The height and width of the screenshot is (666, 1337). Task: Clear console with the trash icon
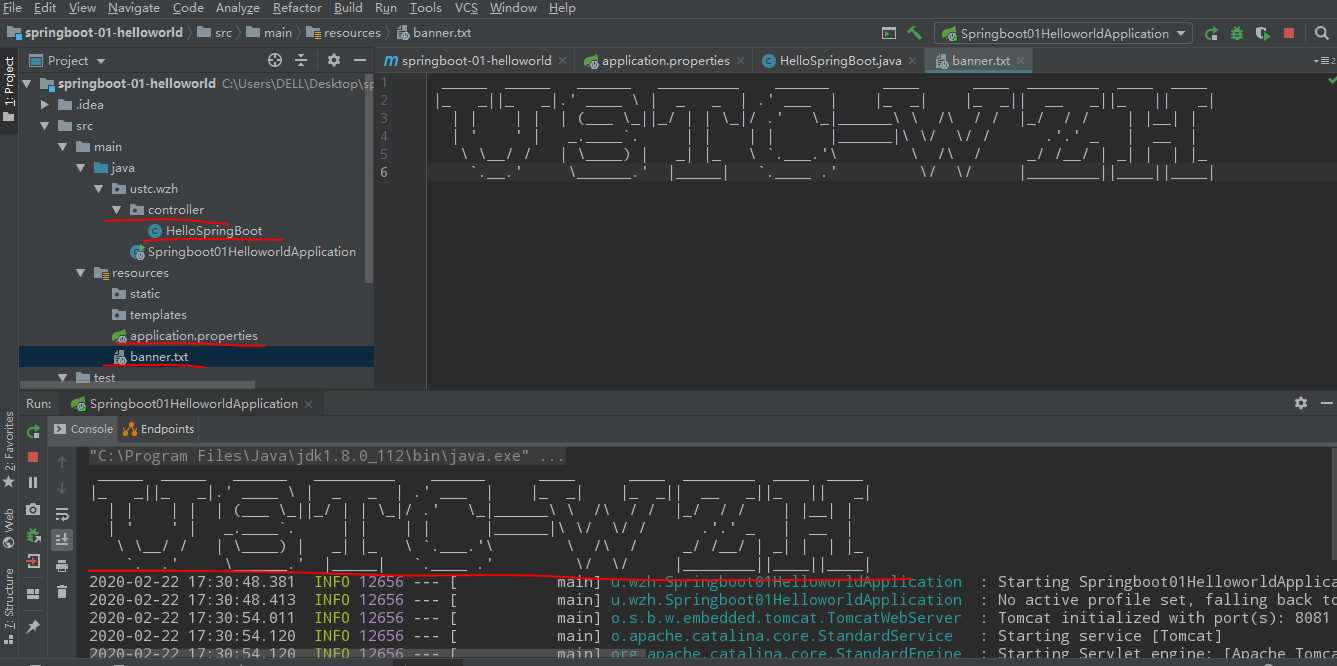[x=62, y=592]
